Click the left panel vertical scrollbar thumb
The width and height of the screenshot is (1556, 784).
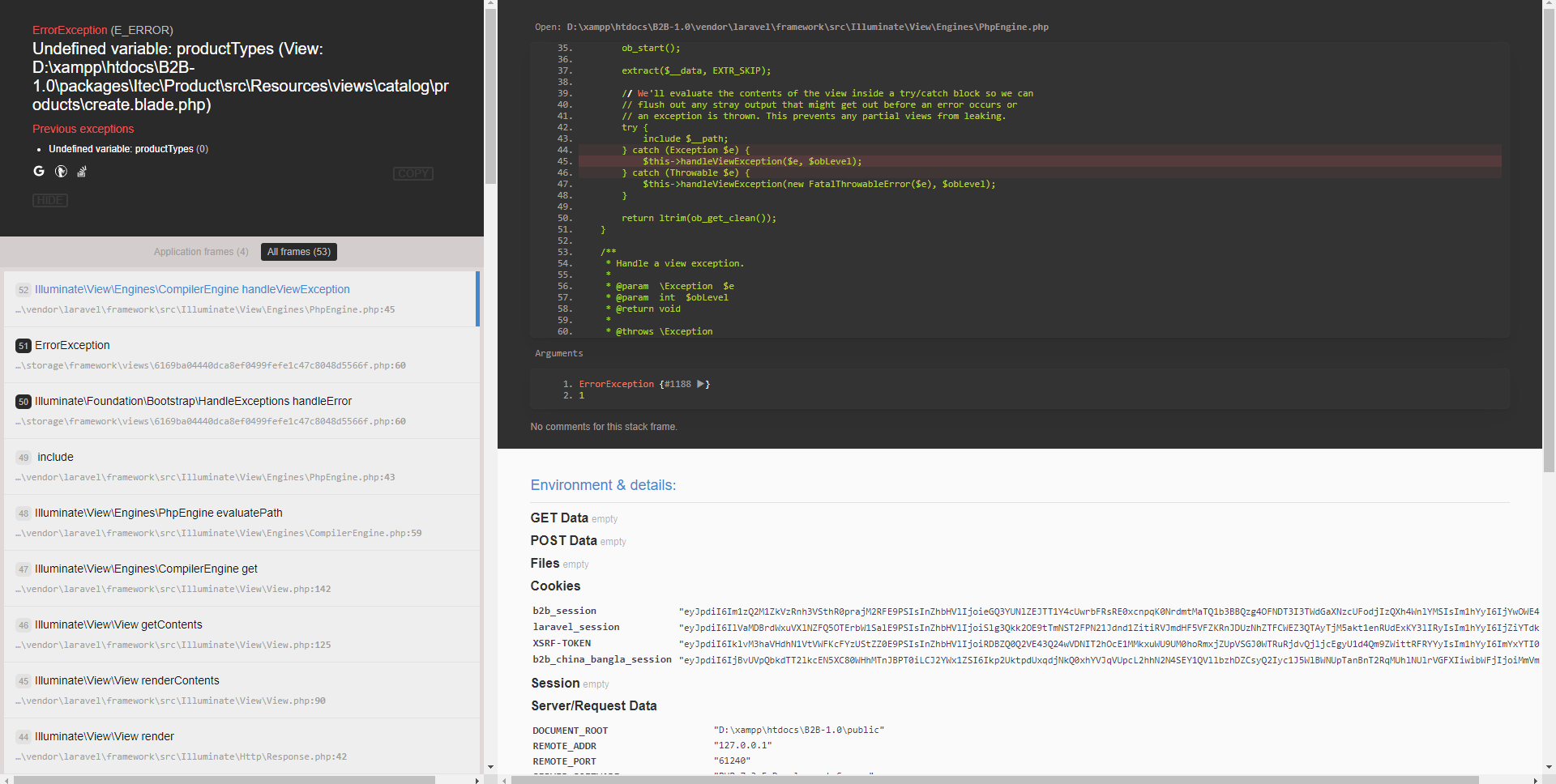pos(490,97)
